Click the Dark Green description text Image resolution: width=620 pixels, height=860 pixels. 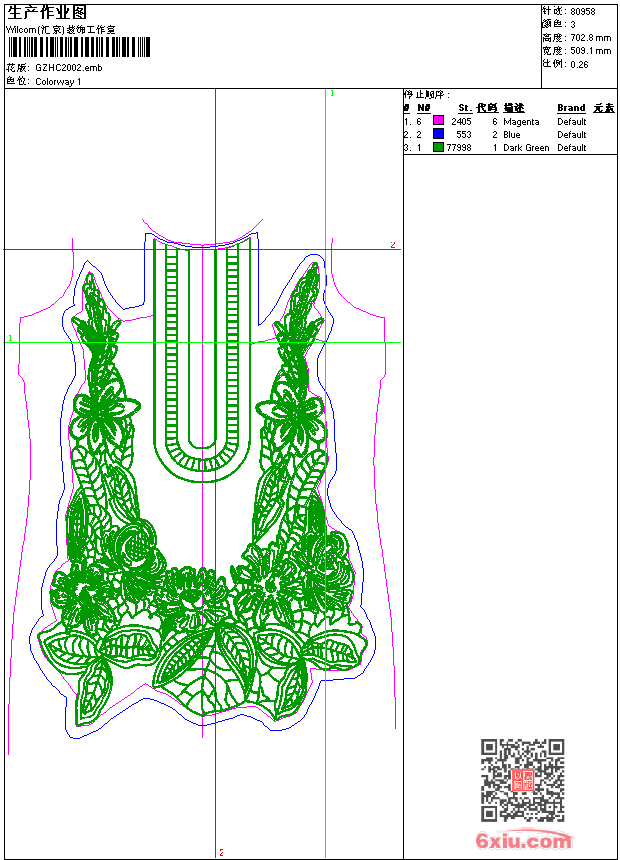[526, 148]
